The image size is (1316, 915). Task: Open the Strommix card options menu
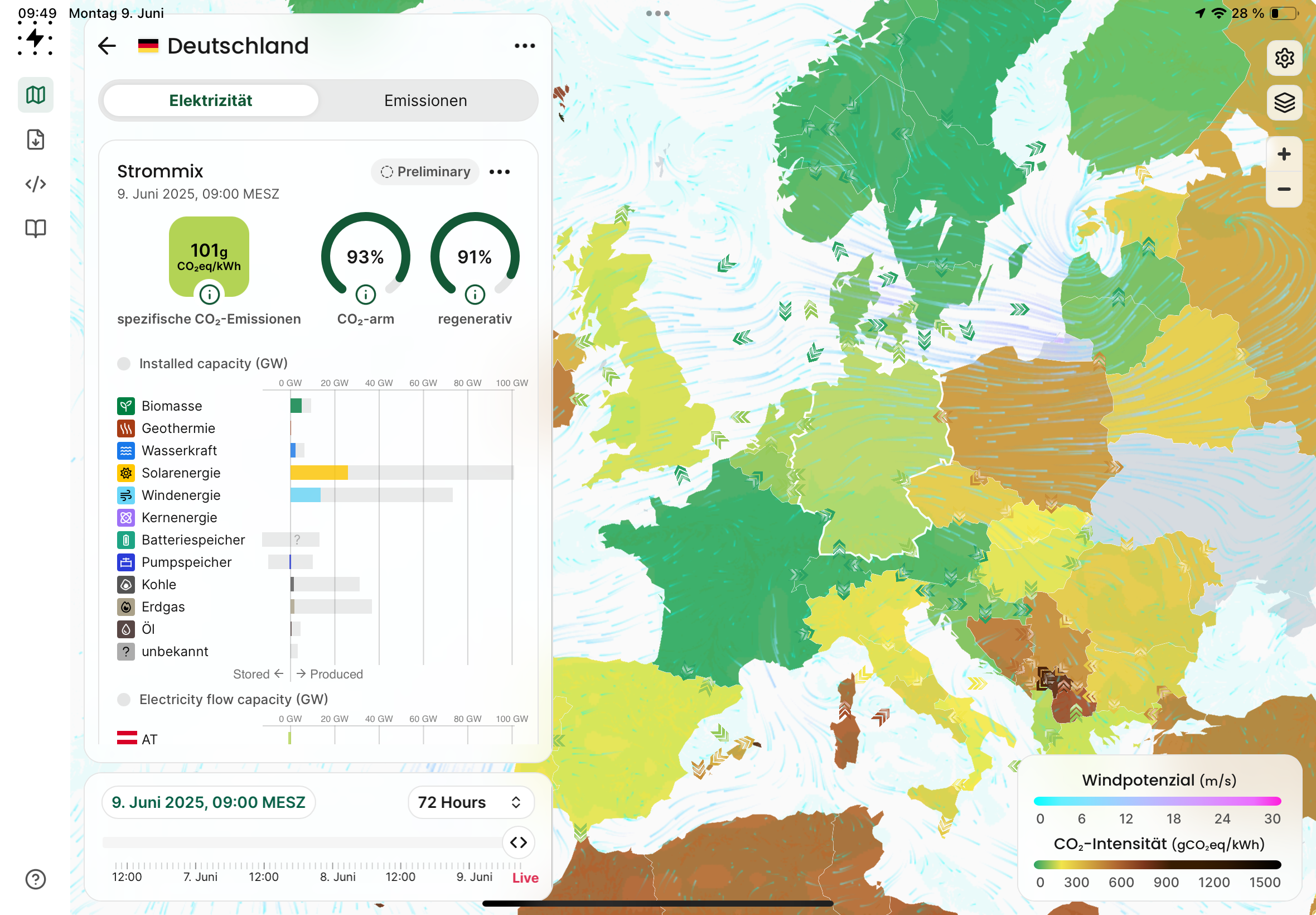point(500,172)
